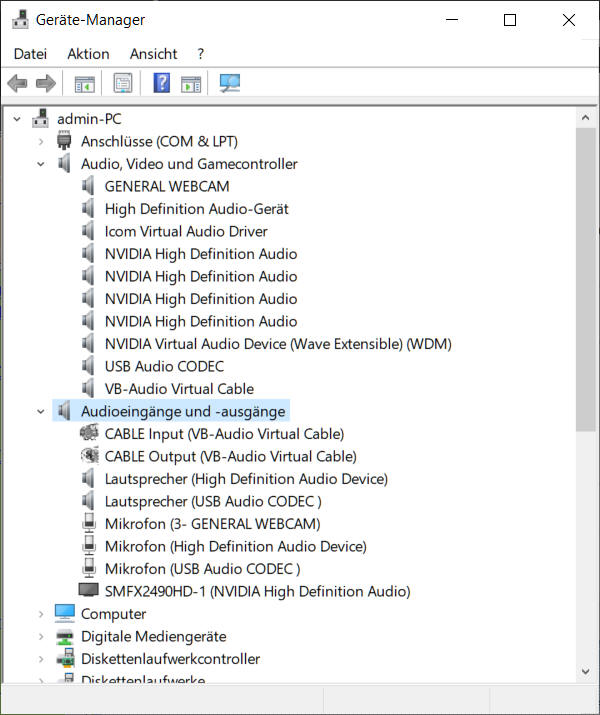Collapse the Audio, Video und Gamecontroller node

[x=41, y=164]
